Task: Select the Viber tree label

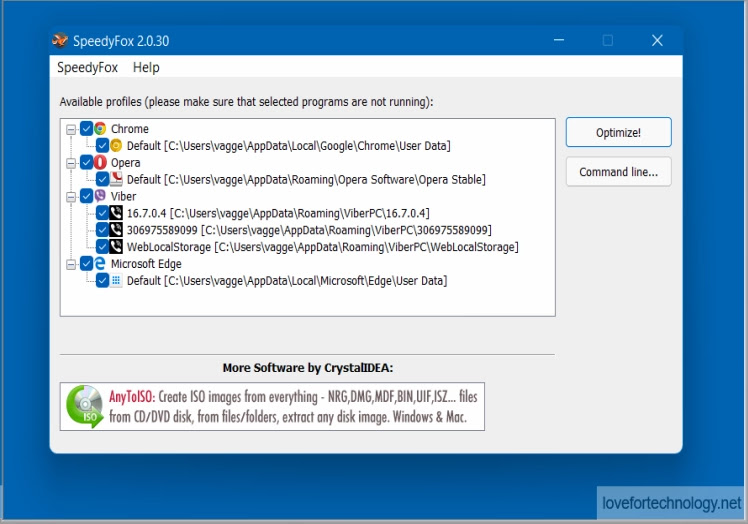Action: pyautogui.click(x=124, y=196)
